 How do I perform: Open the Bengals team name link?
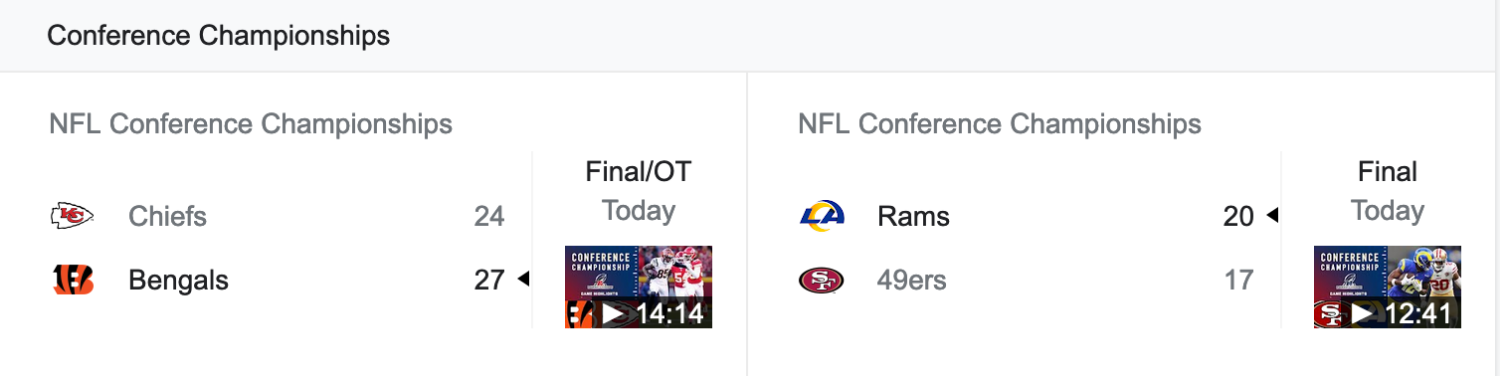[178, 281]
